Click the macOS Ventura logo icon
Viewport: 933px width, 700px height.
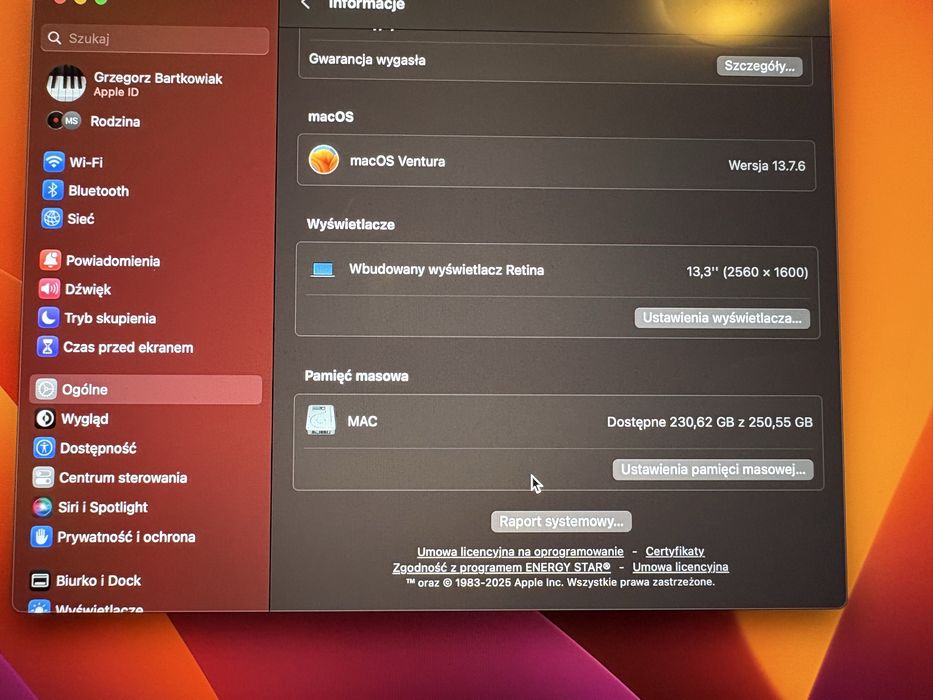point(324,160)
